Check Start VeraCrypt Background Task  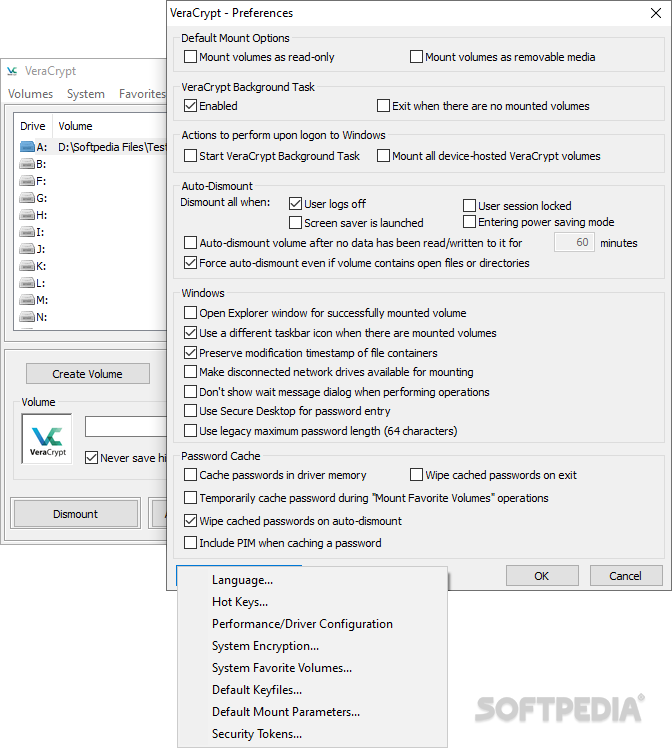pyautogui.click(x=190, y=156)
